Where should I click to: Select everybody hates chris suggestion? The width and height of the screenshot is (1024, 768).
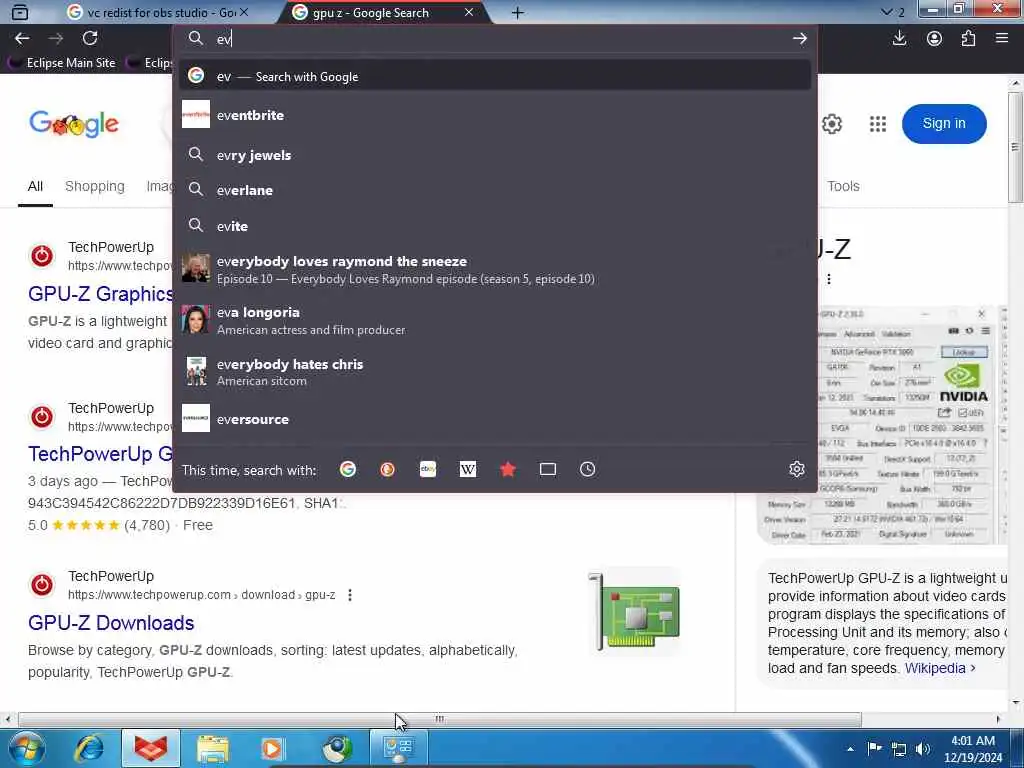pos(495,372)
